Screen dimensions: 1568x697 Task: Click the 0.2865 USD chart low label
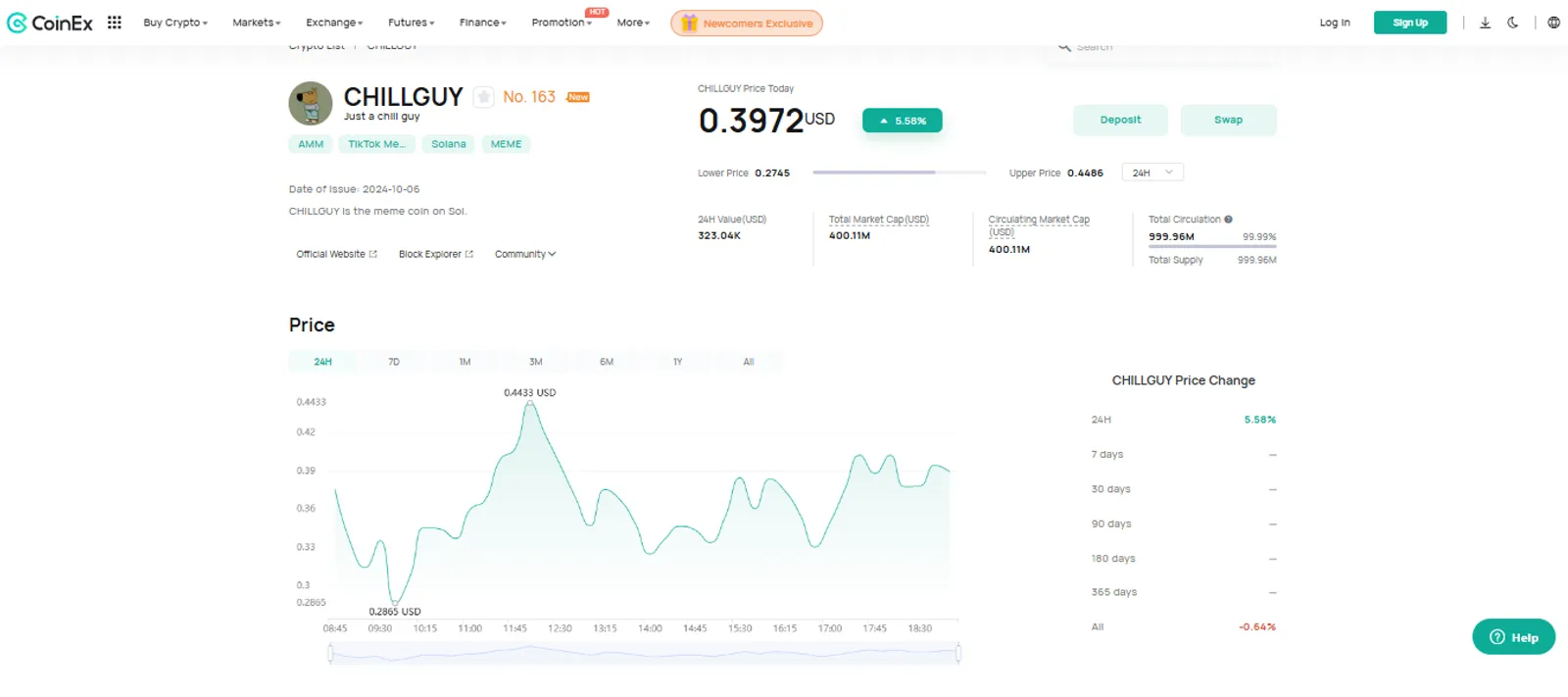click(395, 612)
